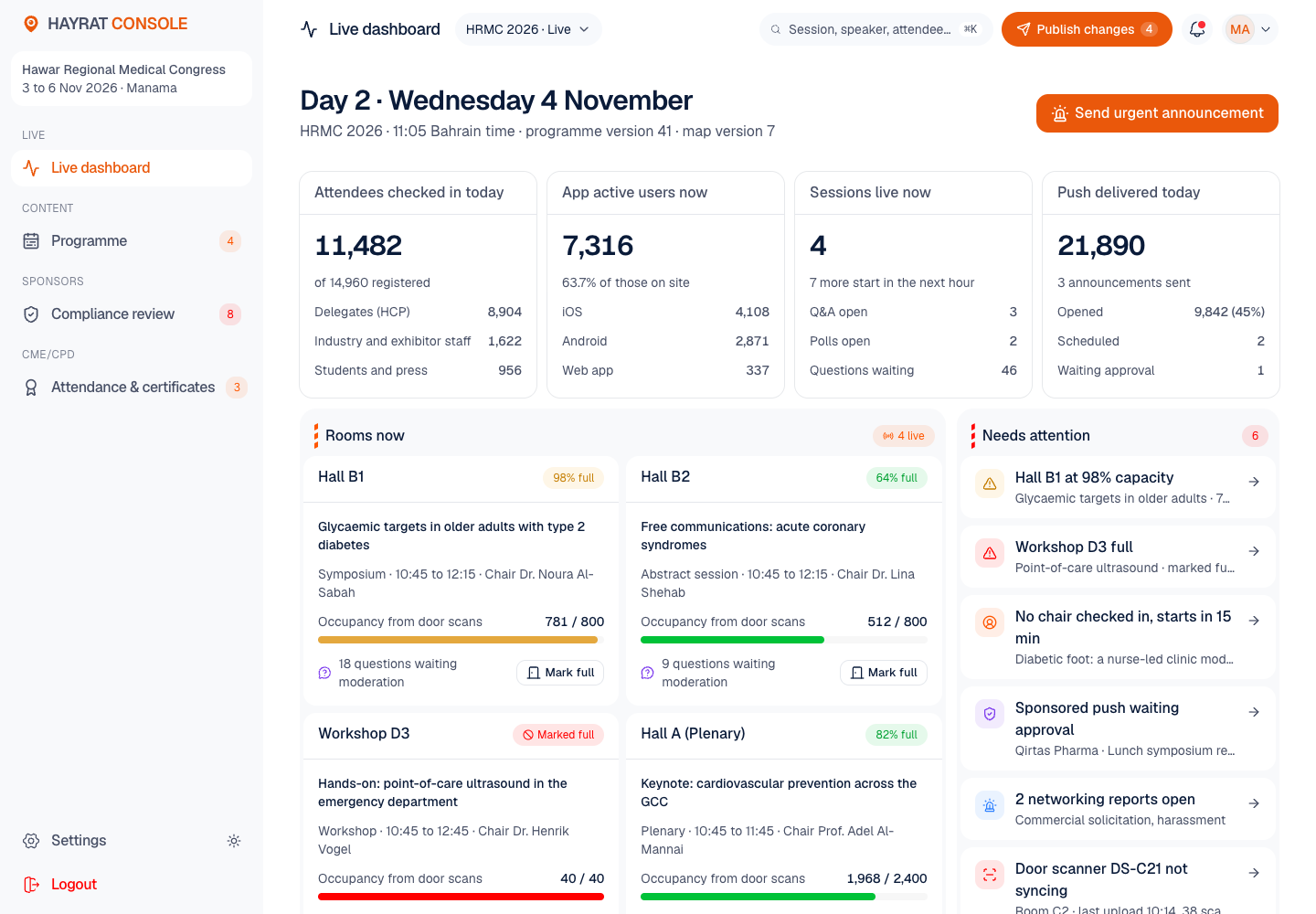
Task: Click the Hall B1 occupancy progress bar
Action: (x=461, y=640)
